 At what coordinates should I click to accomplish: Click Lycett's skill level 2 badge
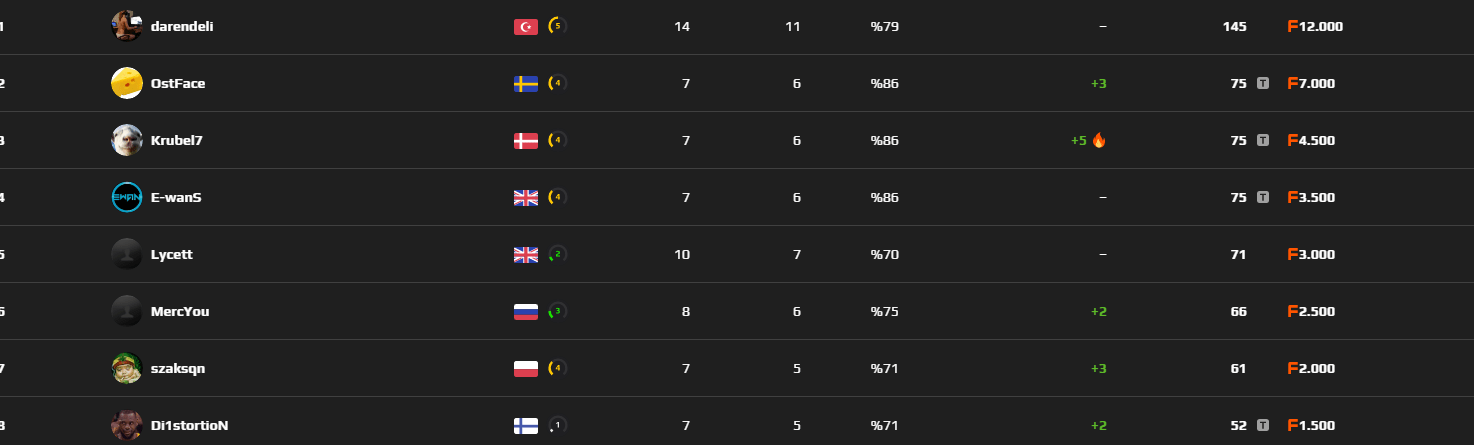point(557,254)
